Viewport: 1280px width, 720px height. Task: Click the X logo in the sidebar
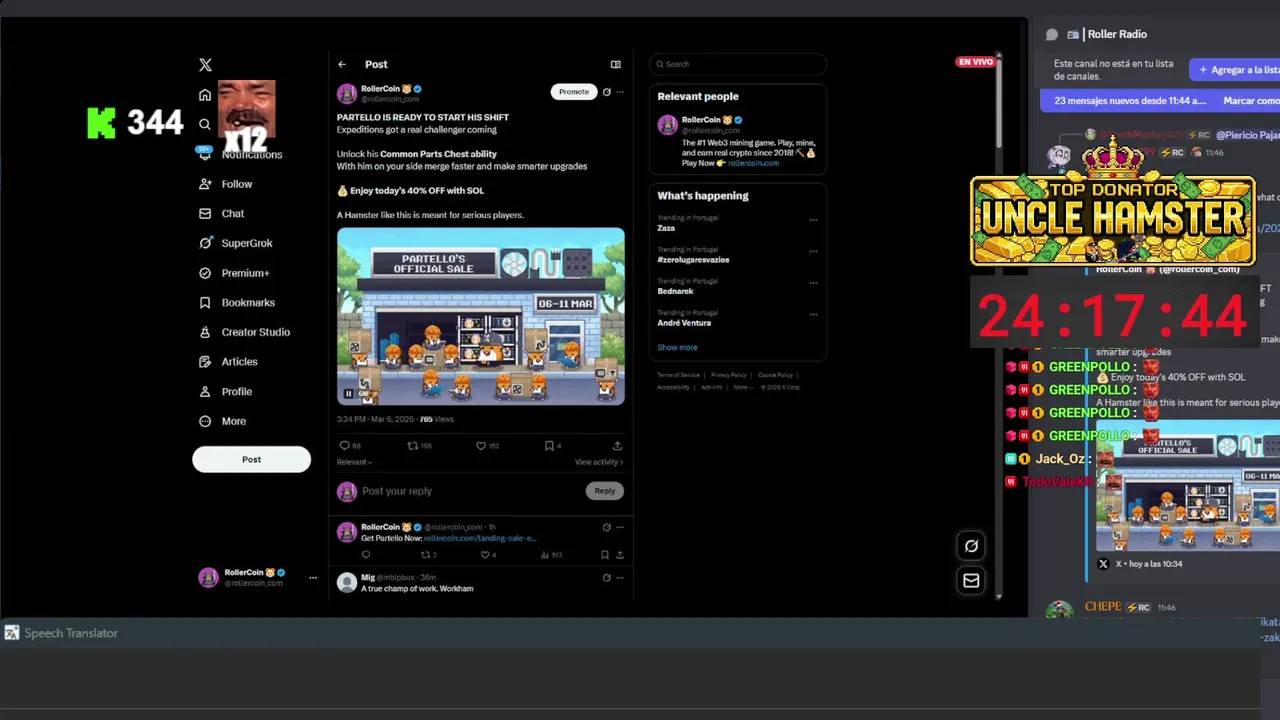tap(205, 65)
